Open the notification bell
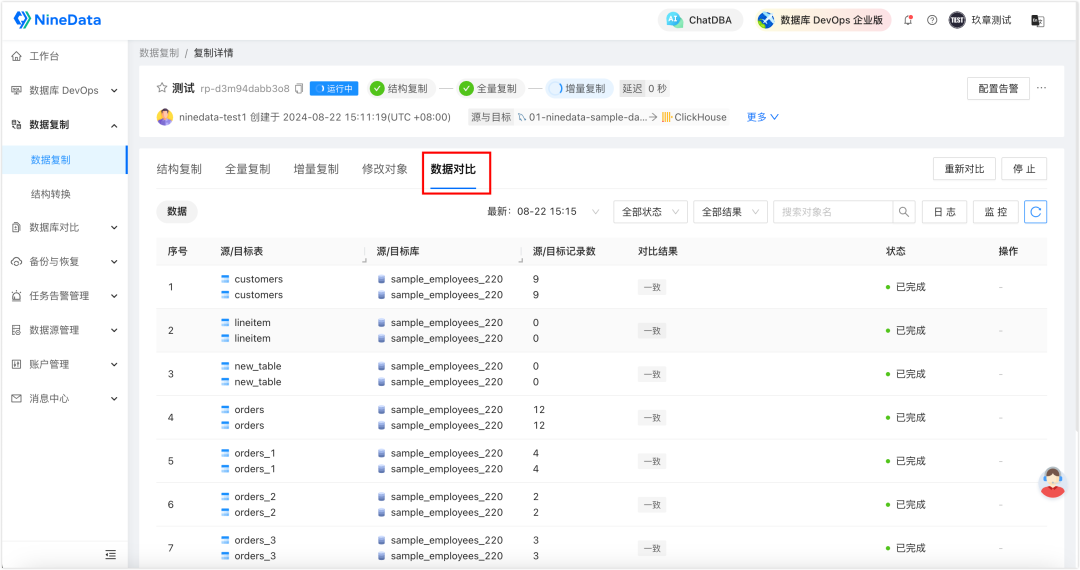 (x=908, y=20)
